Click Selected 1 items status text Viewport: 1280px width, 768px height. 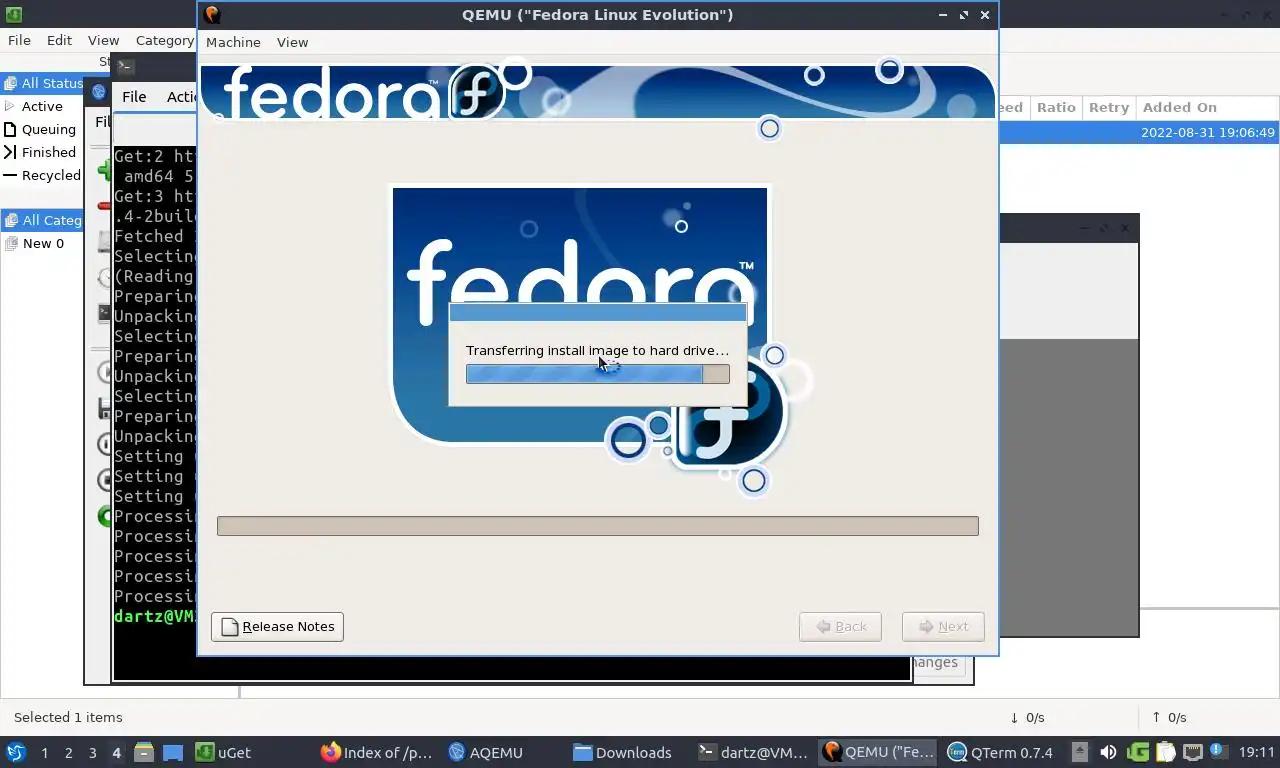(68, 717)
